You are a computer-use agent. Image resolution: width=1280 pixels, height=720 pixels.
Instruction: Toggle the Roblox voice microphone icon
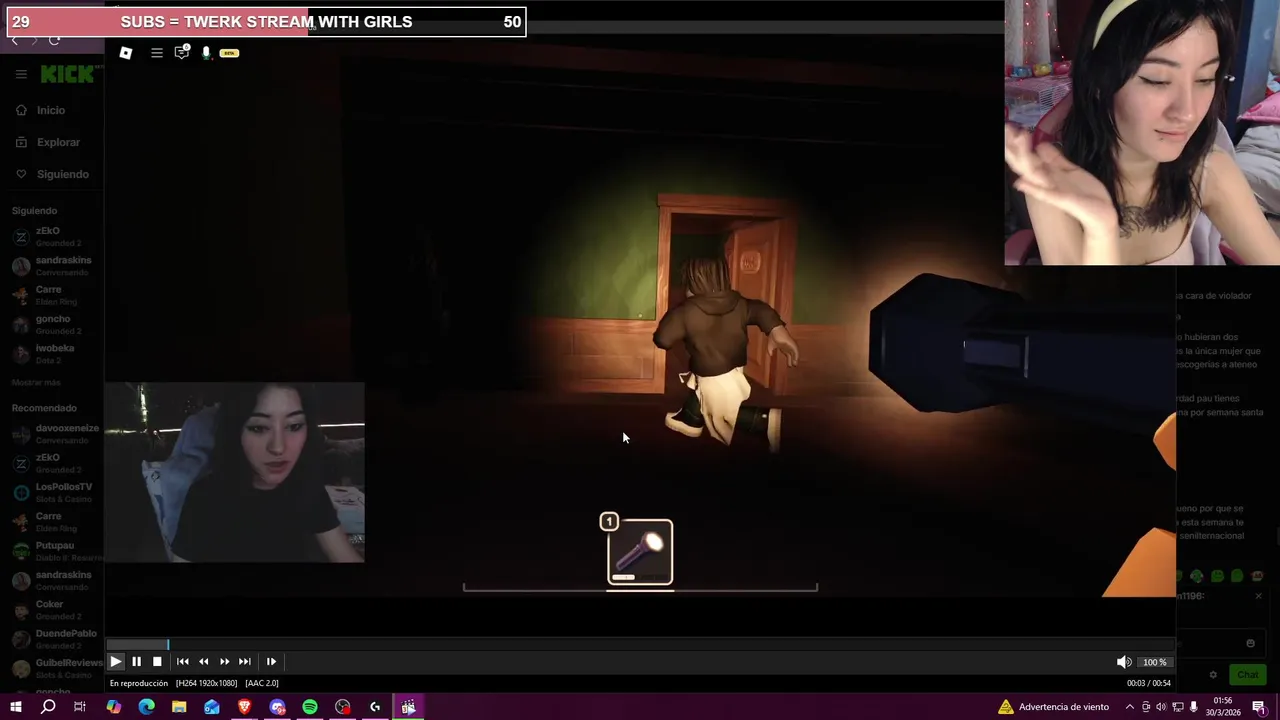[x=206, y=53]
